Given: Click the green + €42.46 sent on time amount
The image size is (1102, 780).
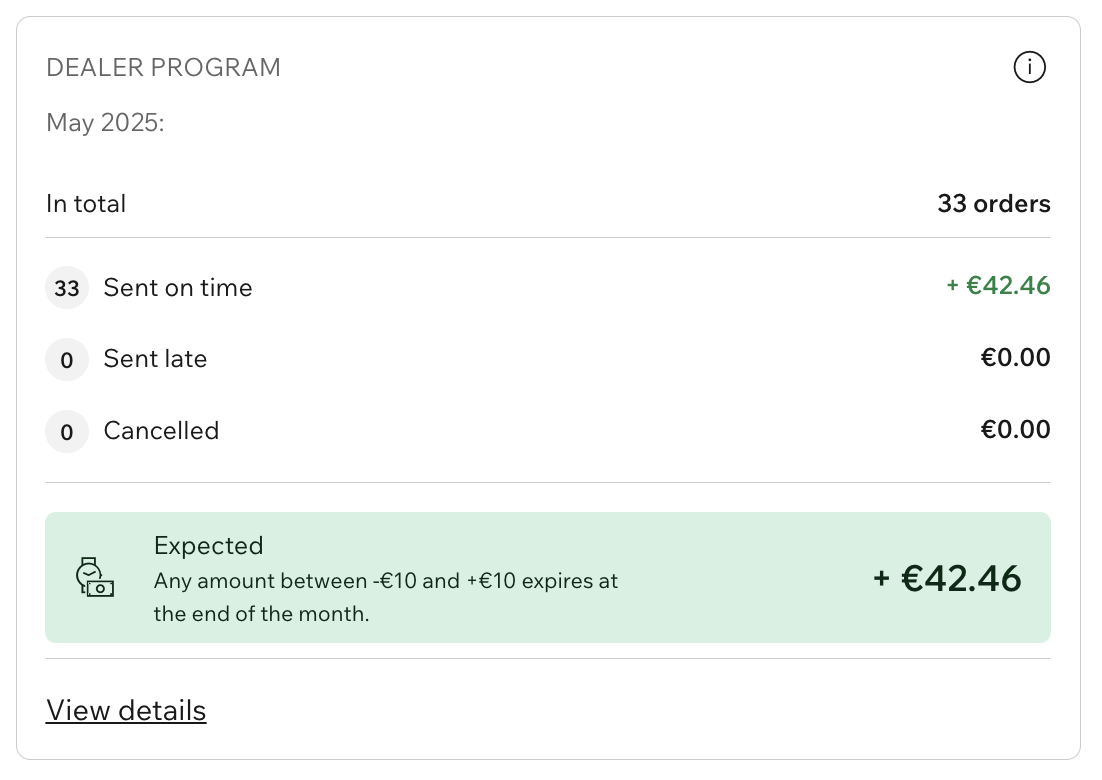Looking at the screenshot, I should click(998, 285).
